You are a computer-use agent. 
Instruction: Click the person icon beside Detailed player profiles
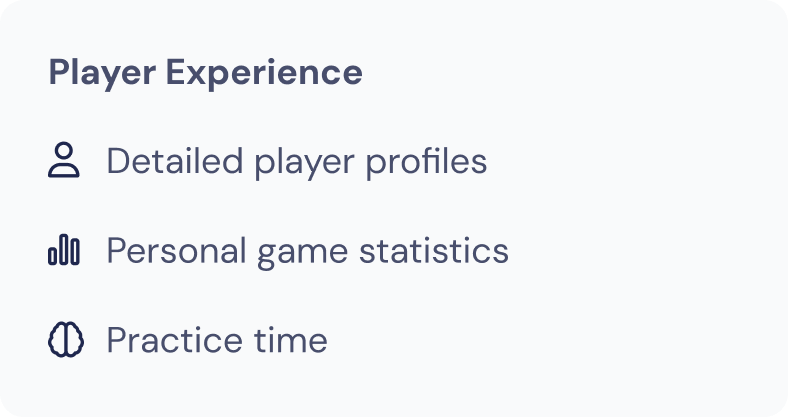[64, 160]
